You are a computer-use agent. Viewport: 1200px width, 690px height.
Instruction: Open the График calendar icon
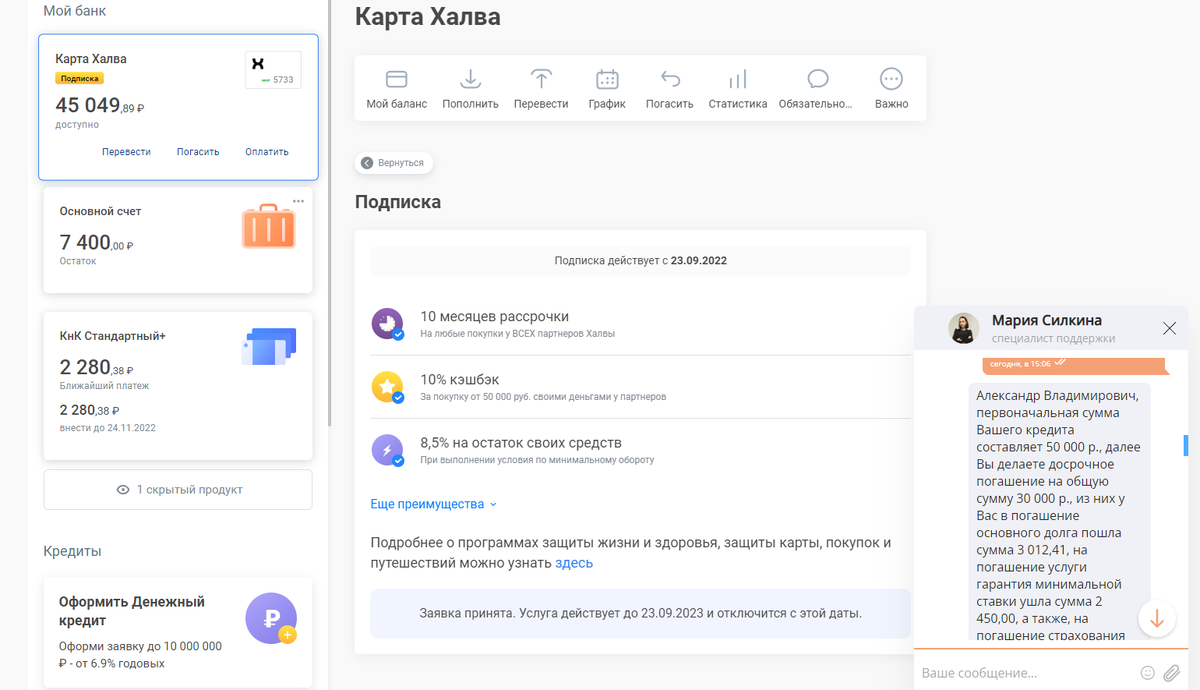click(x=607, y=79)
